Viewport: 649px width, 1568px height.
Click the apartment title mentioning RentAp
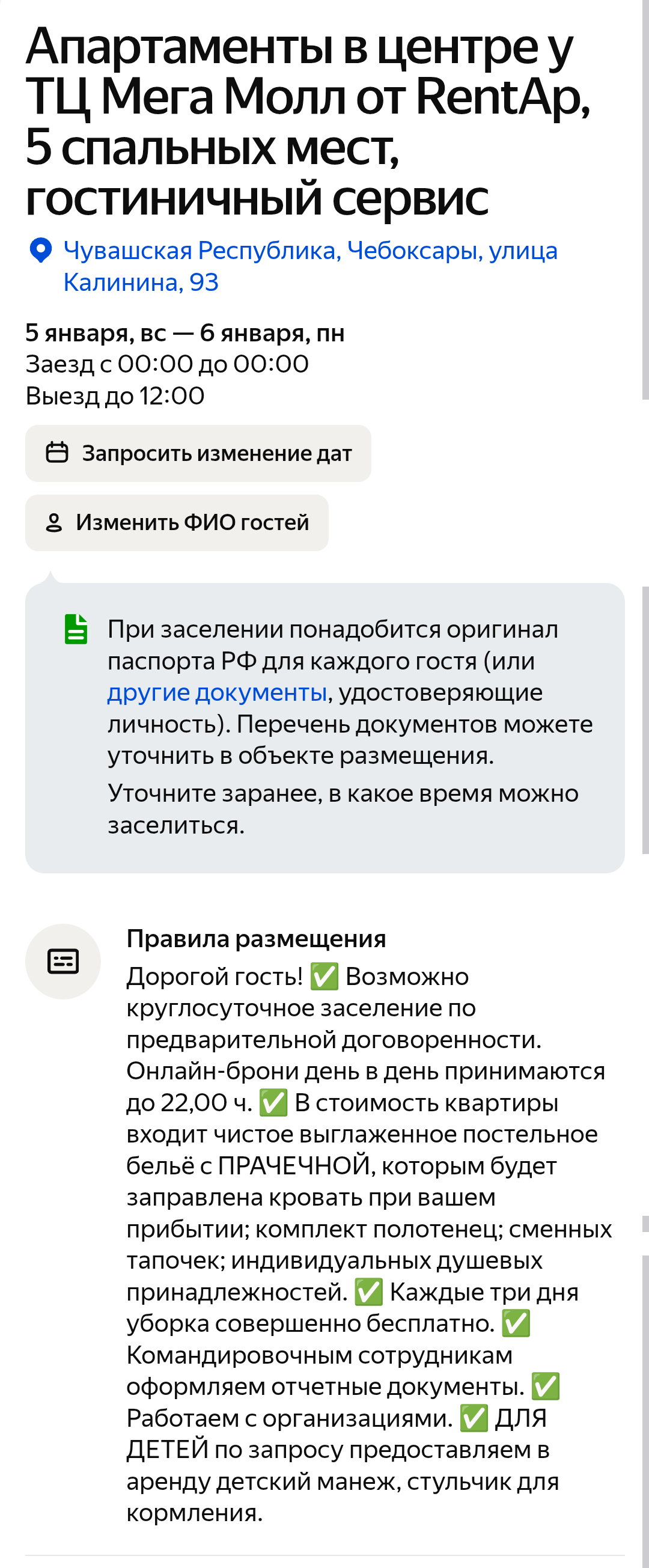pyautogui.click(x=308, y=122)
